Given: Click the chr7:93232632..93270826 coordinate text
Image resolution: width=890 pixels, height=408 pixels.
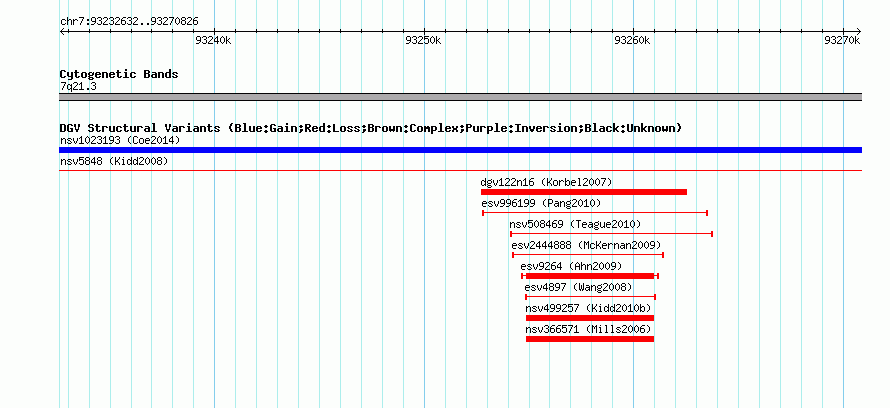Looking at the screenshot, I should [x=129, y=22].
